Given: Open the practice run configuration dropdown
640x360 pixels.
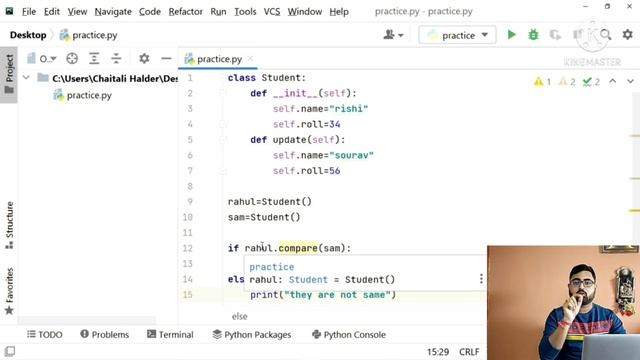Looking at the screenshot, I should (457, 35).
